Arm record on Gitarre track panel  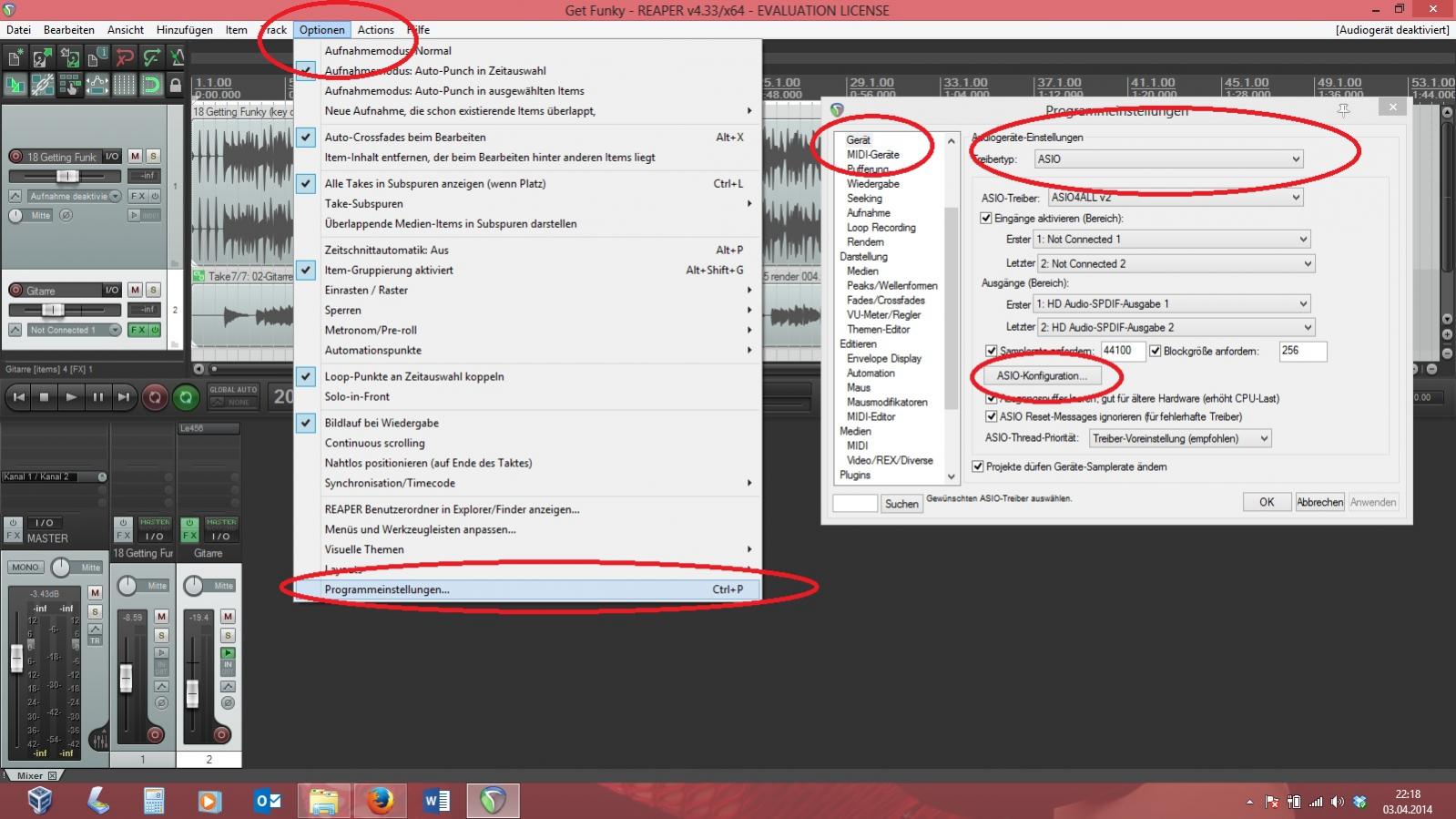coord(15,291)
